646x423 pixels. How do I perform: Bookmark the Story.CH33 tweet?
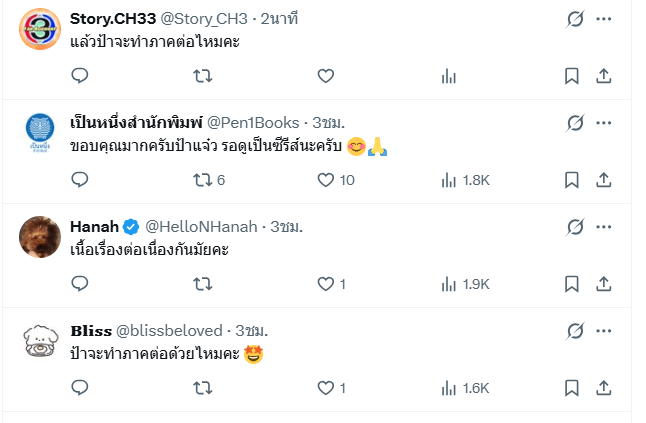pos(571,76)
